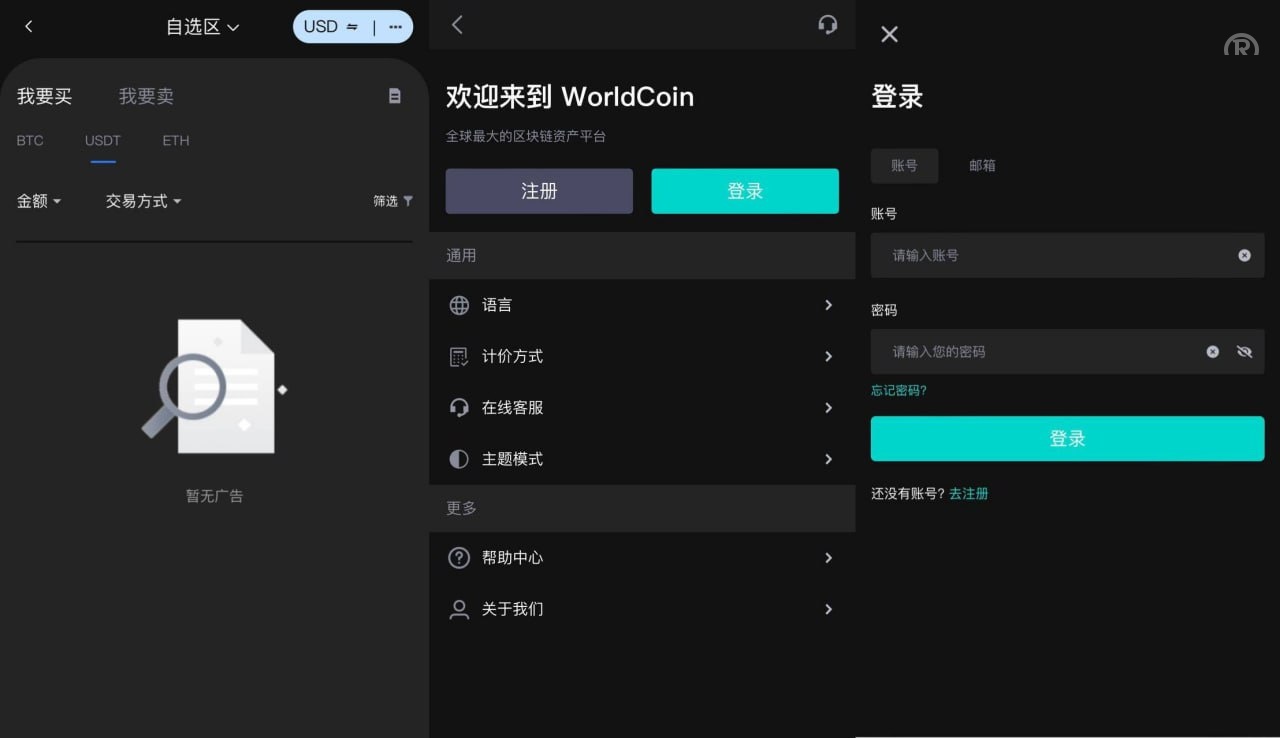1280x738 pixels.
Task: Clear the 账号 account input with the x icon
Action: point(1244,255)
